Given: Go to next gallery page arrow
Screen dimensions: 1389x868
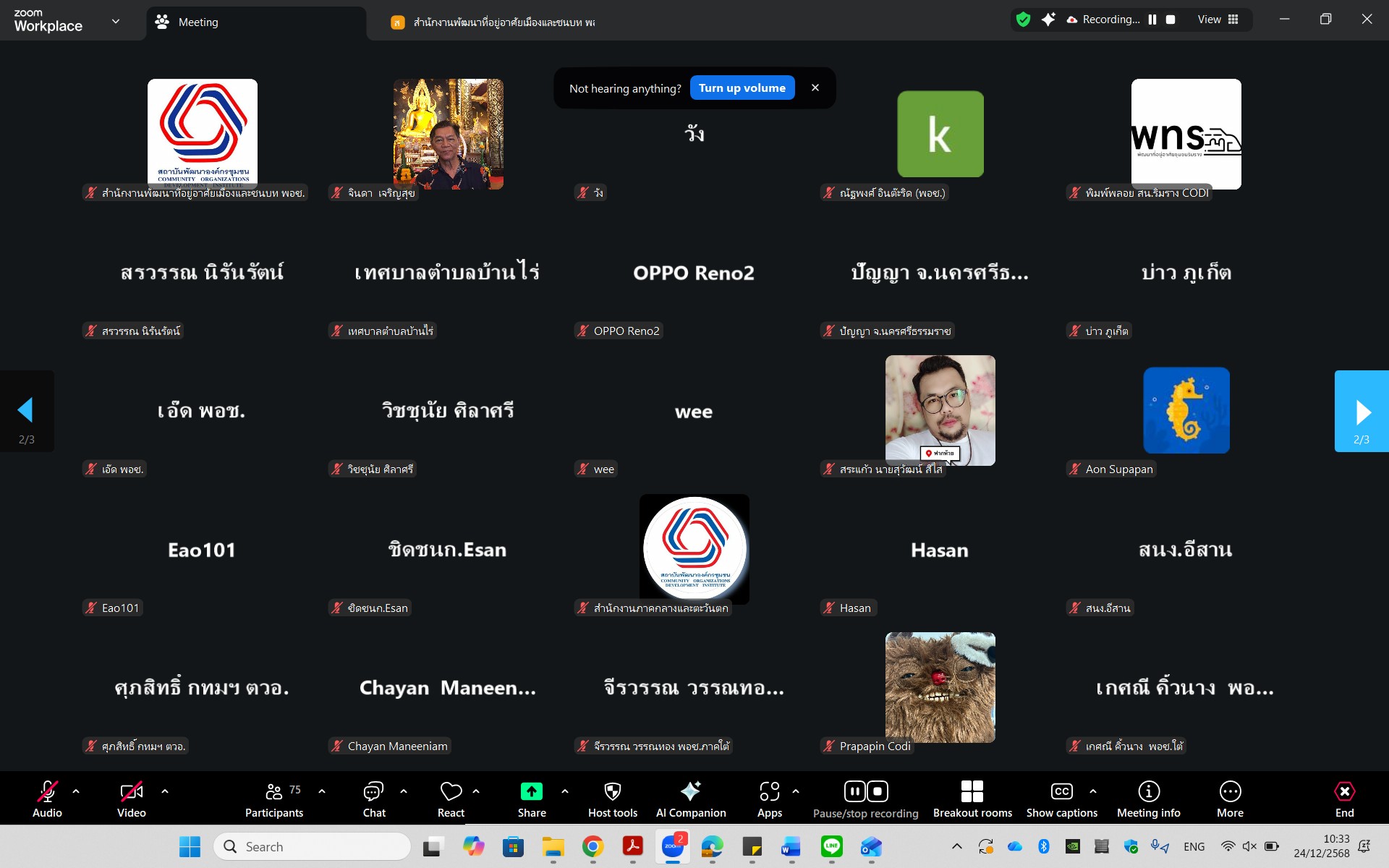Looking at the screenshot, I should coord(1362,412).
